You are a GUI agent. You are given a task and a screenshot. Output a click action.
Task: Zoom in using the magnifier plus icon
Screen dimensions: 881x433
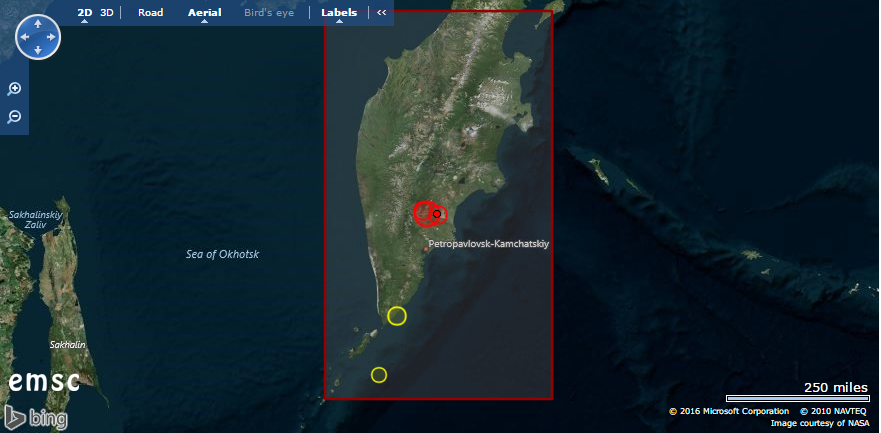15,89
